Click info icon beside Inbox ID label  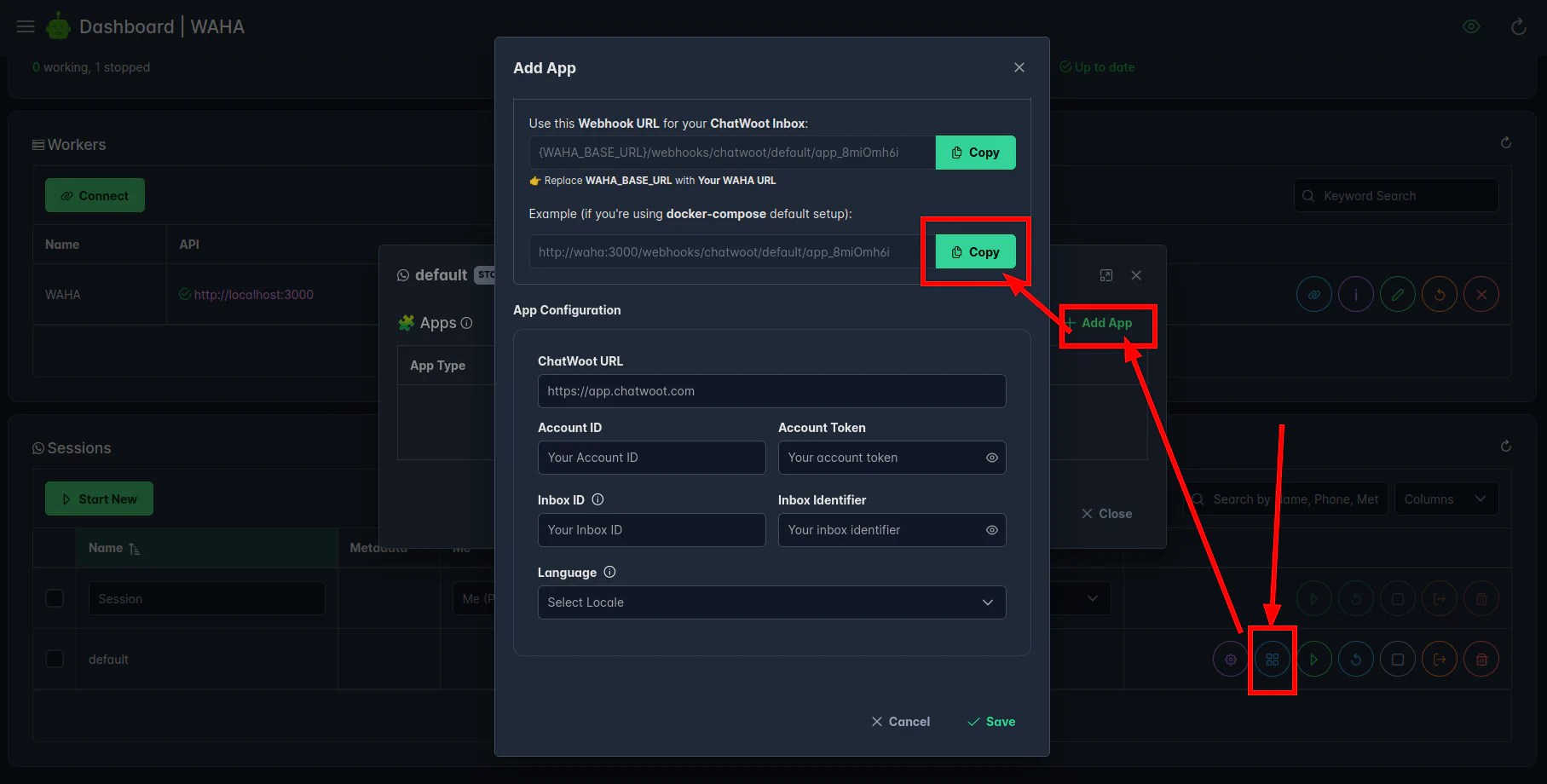tap(597, 499)
